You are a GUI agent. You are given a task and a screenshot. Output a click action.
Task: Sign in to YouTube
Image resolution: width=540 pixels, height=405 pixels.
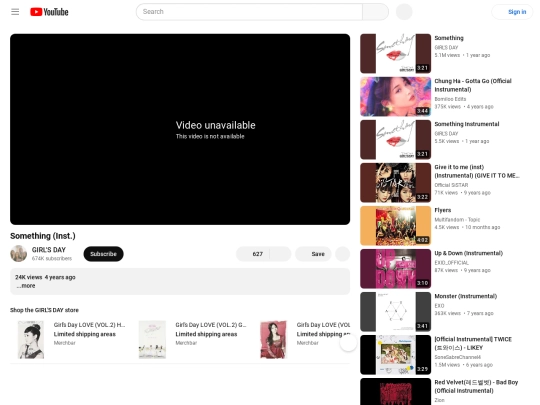coord(512,12)
